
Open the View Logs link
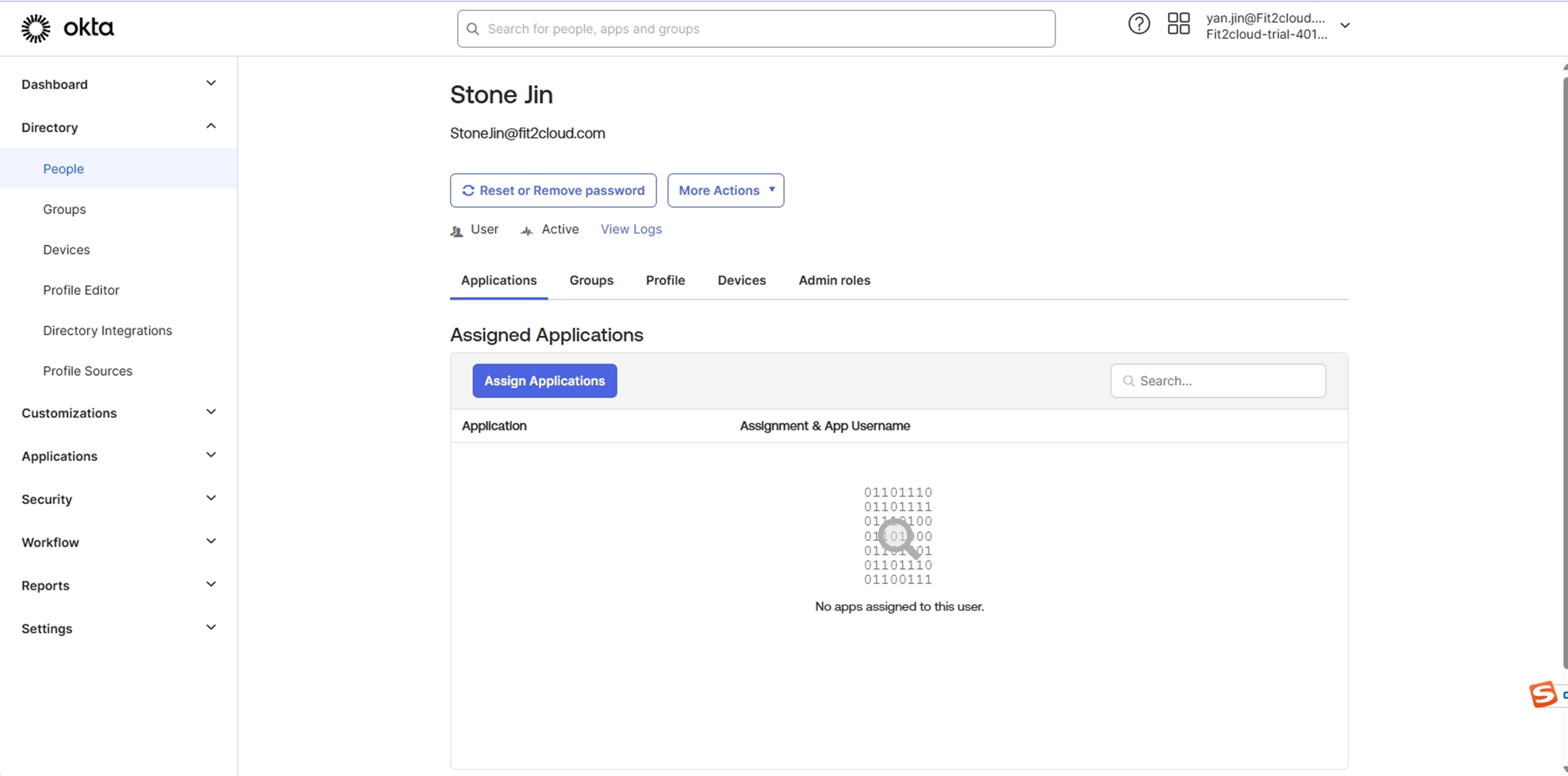click(x=631, y=229)
